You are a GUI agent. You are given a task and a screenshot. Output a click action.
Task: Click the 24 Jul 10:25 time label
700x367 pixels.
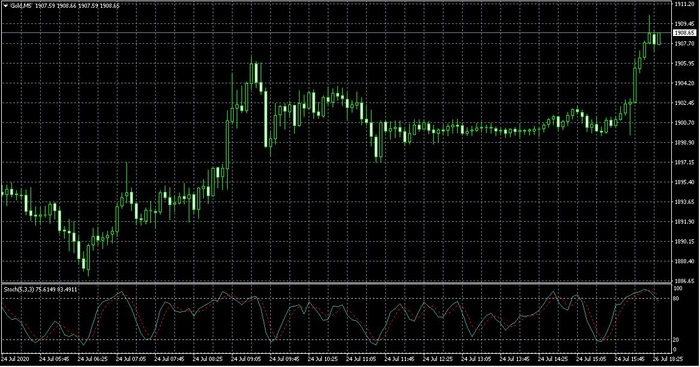coord(323,359)
